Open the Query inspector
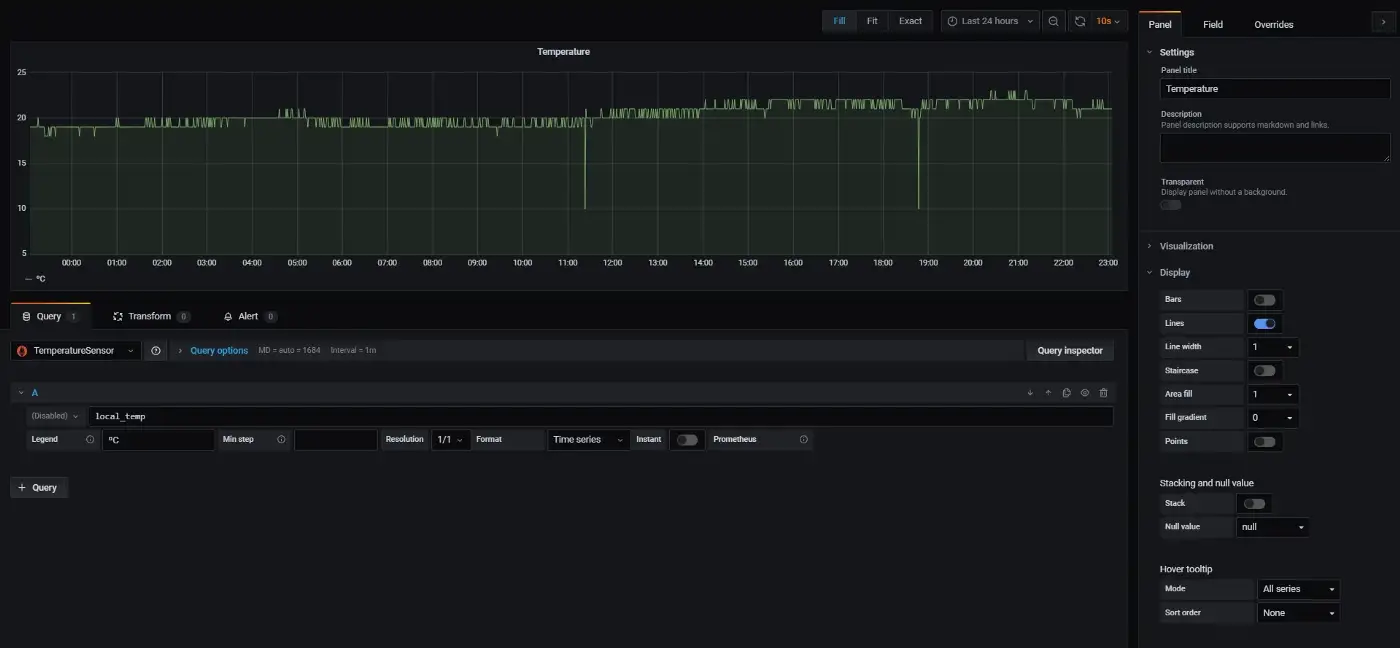 point(1070,350)
